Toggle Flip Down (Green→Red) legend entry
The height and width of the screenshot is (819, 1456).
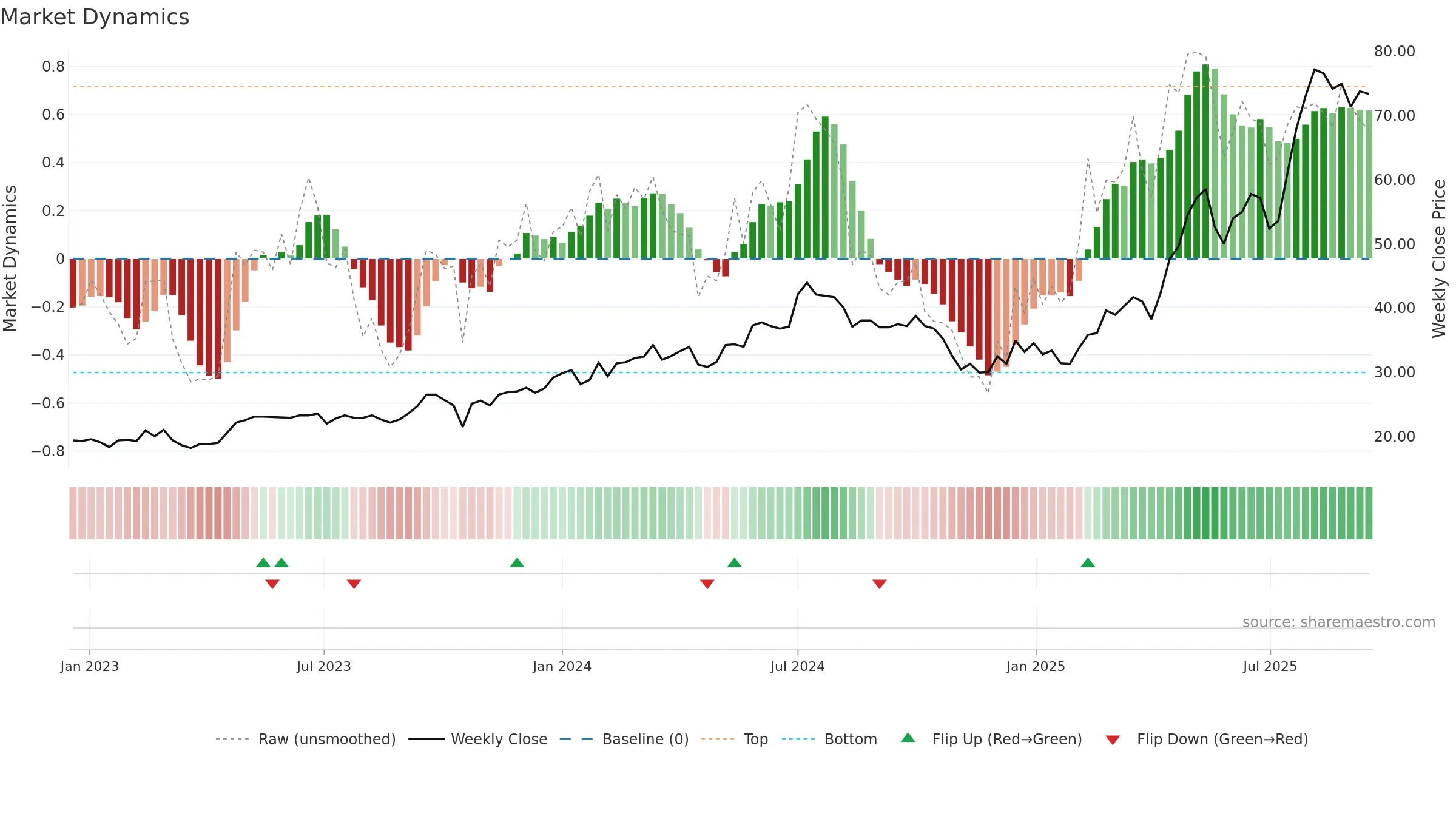click(1207, 739)
